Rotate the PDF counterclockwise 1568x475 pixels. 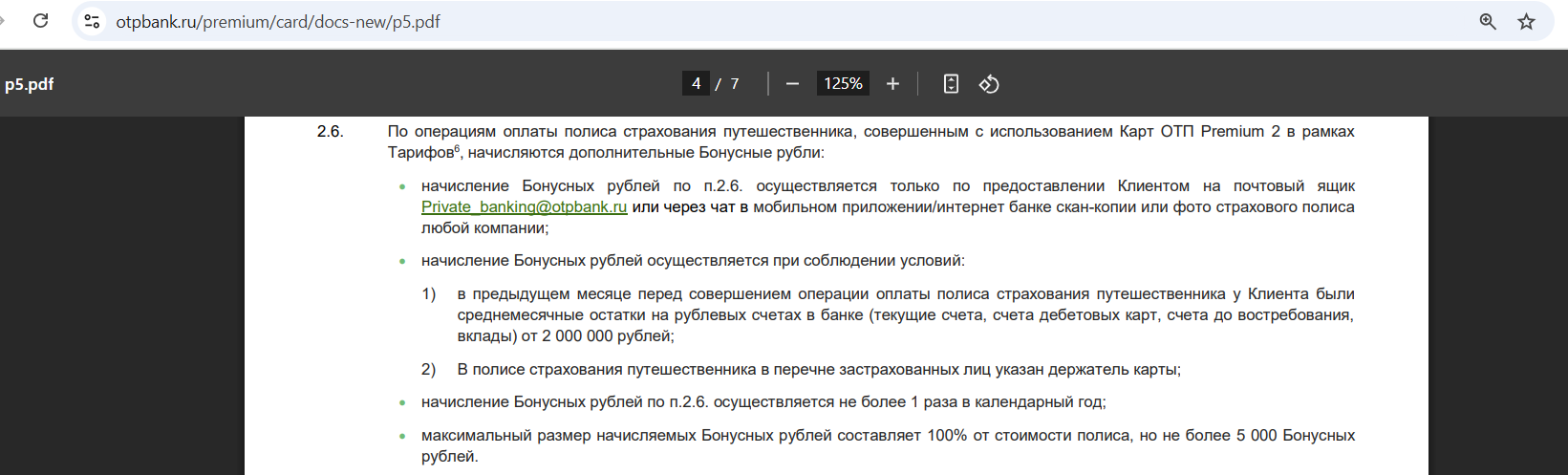coord(989,84)
